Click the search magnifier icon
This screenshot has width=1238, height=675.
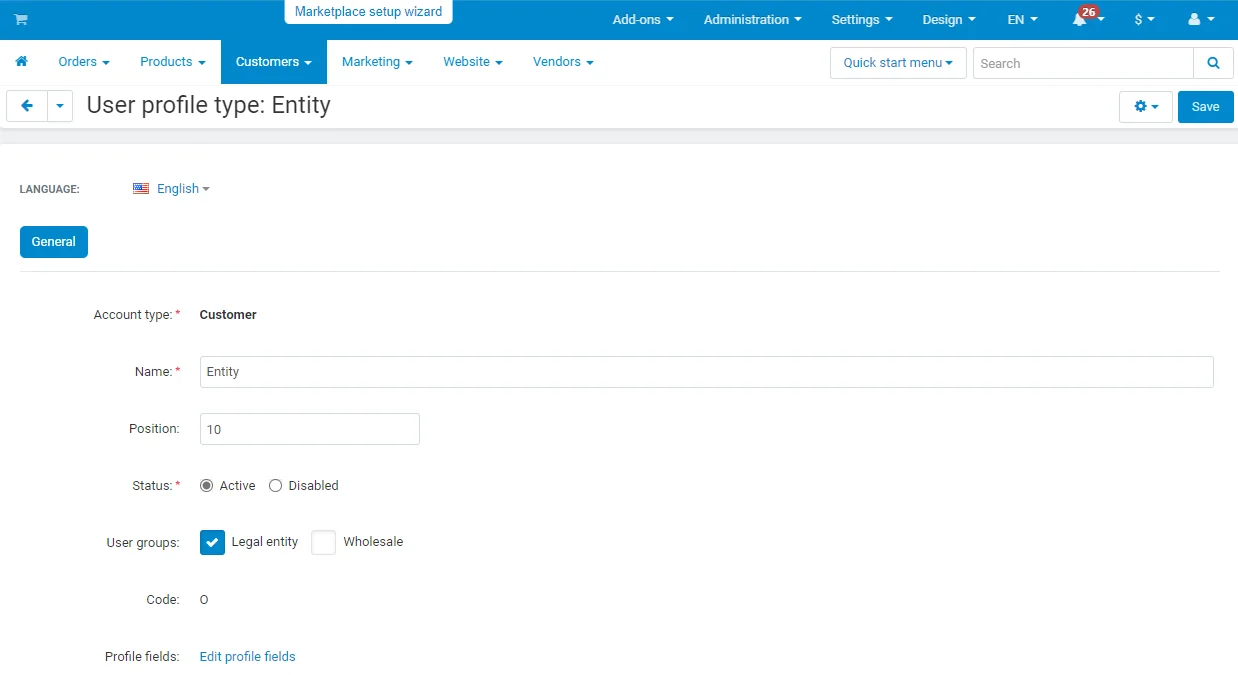tap(1213, 63)
